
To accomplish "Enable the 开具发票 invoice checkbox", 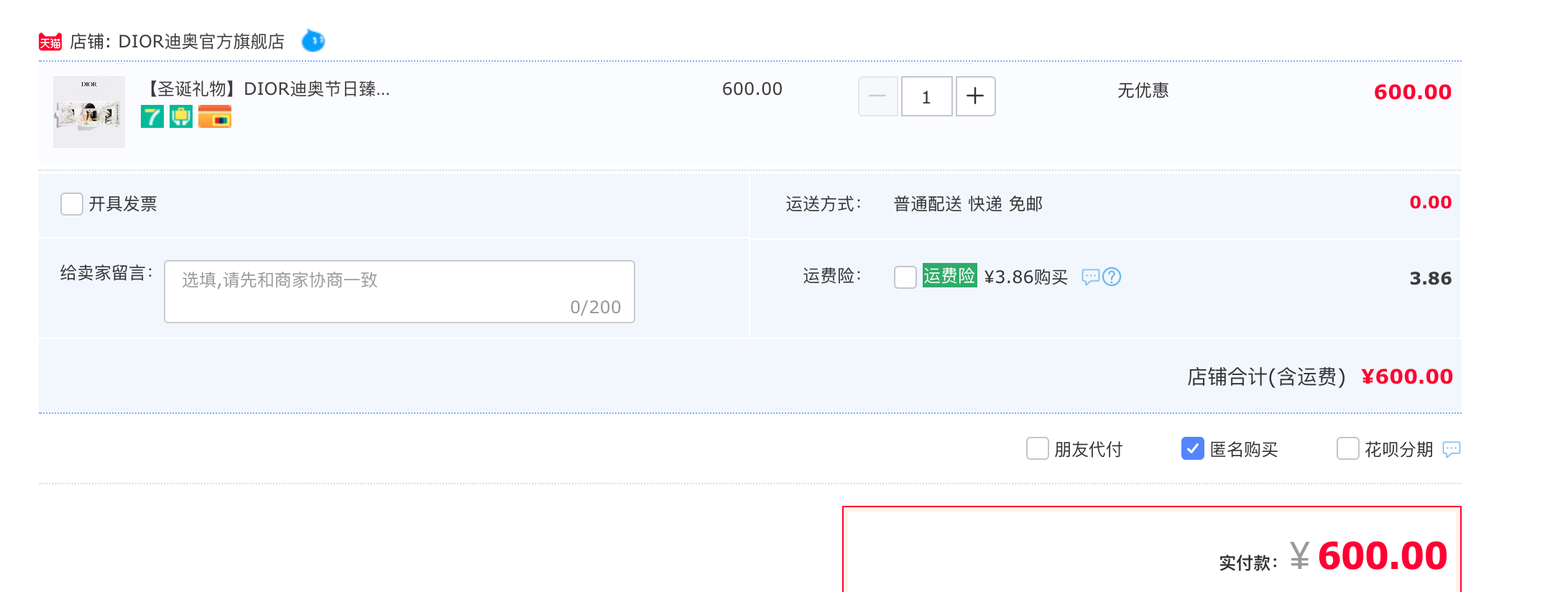I will [72, 204].
